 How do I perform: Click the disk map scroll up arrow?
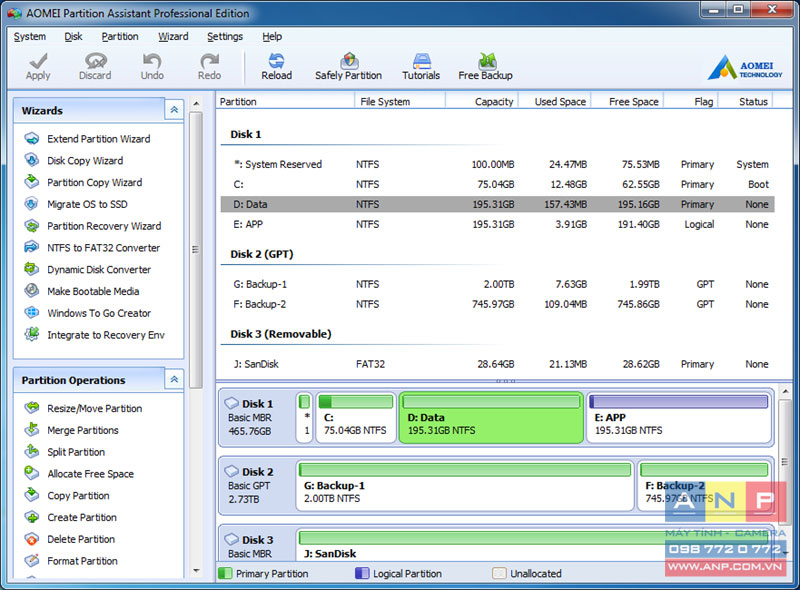pos(785,392)
